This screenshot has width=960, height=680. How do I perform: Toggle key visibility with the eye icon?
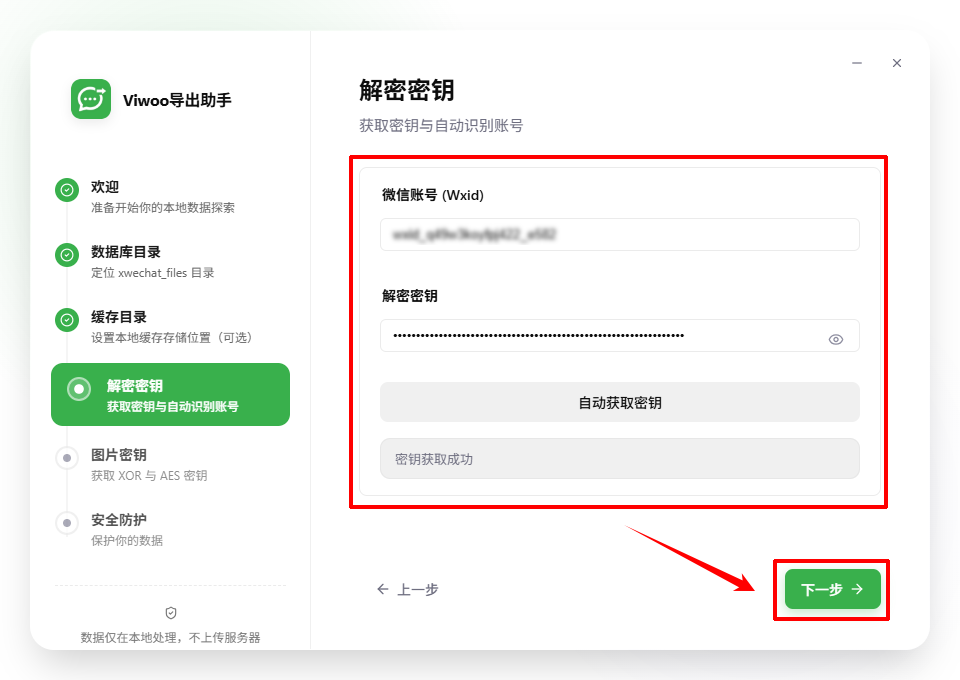pyautogui.click(x=836, y=339)
